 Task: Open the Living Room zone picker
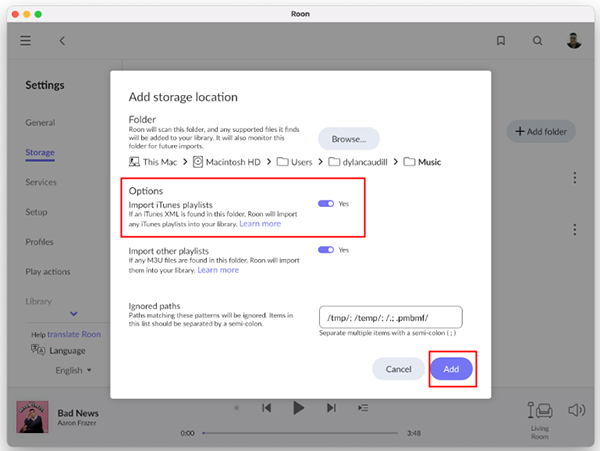click(540, 420)
